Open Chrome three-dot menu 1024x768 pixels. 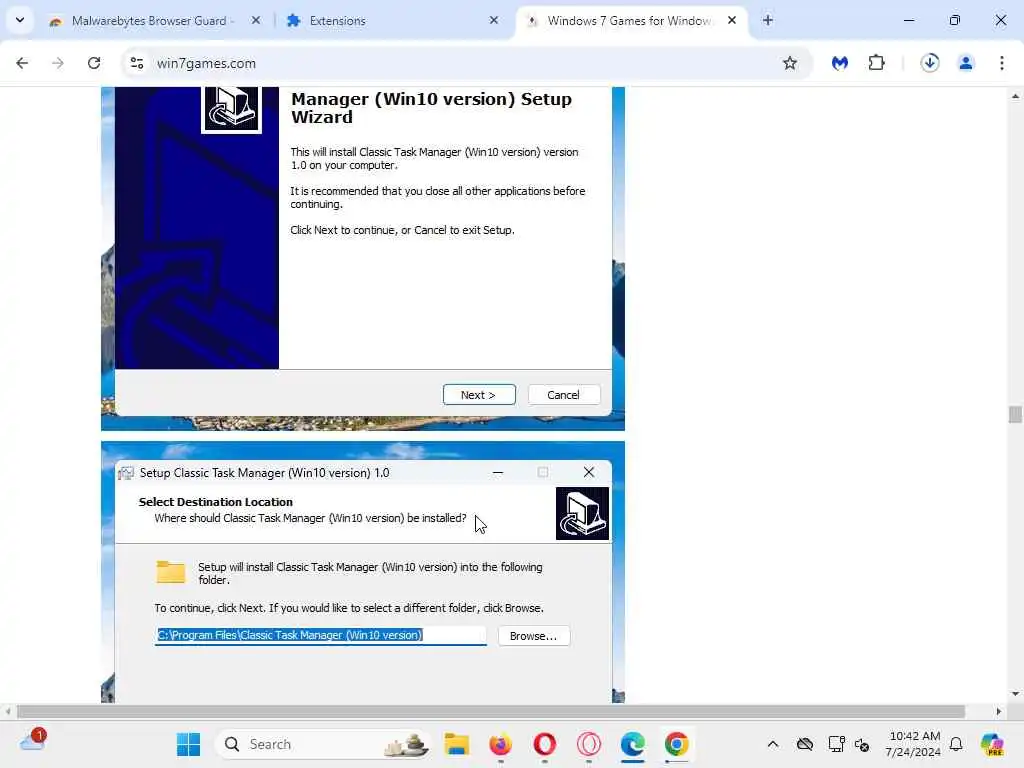click(x=1002, y=63)
